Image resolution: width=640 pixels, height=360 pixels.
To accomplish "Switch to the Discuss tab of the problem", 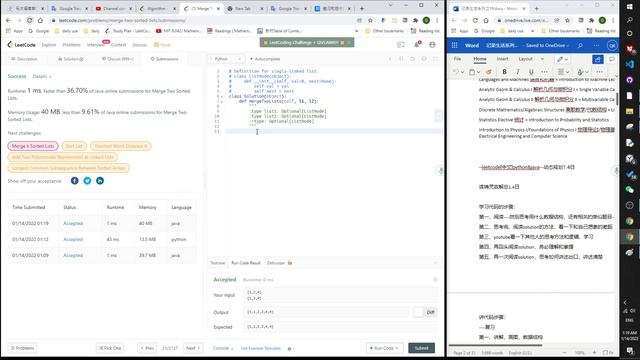I will pyautogui.click(x=118, y=59).
